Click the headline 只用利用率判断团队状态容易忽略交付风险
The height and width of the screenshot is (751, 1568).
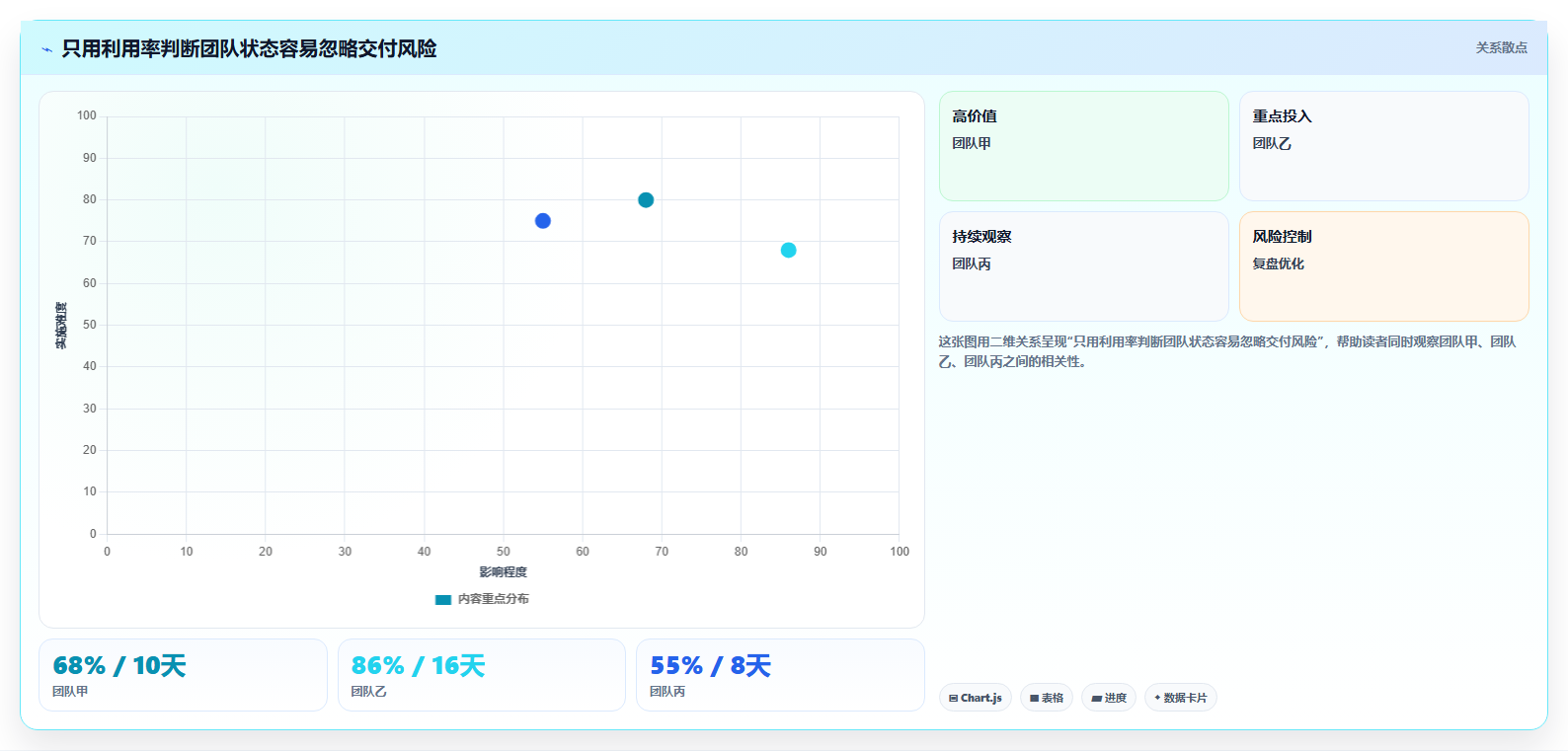point(249,48)
